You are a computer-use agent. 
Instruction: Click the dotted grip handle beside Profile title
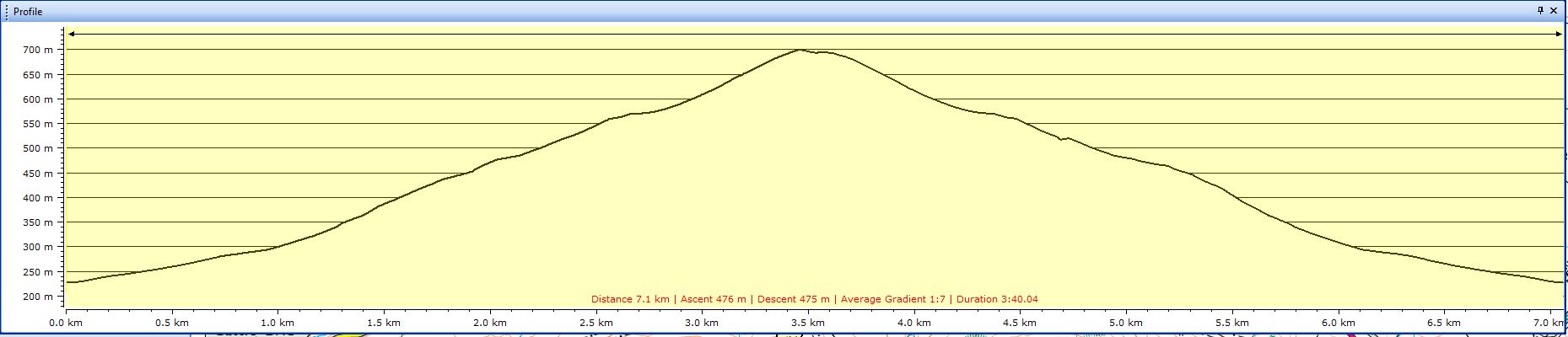coord(7,12)
